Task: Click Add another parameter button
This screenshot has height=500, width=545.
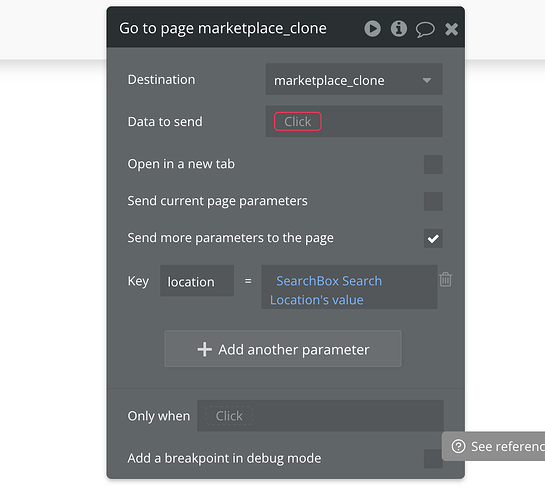Action: point(283,349)
